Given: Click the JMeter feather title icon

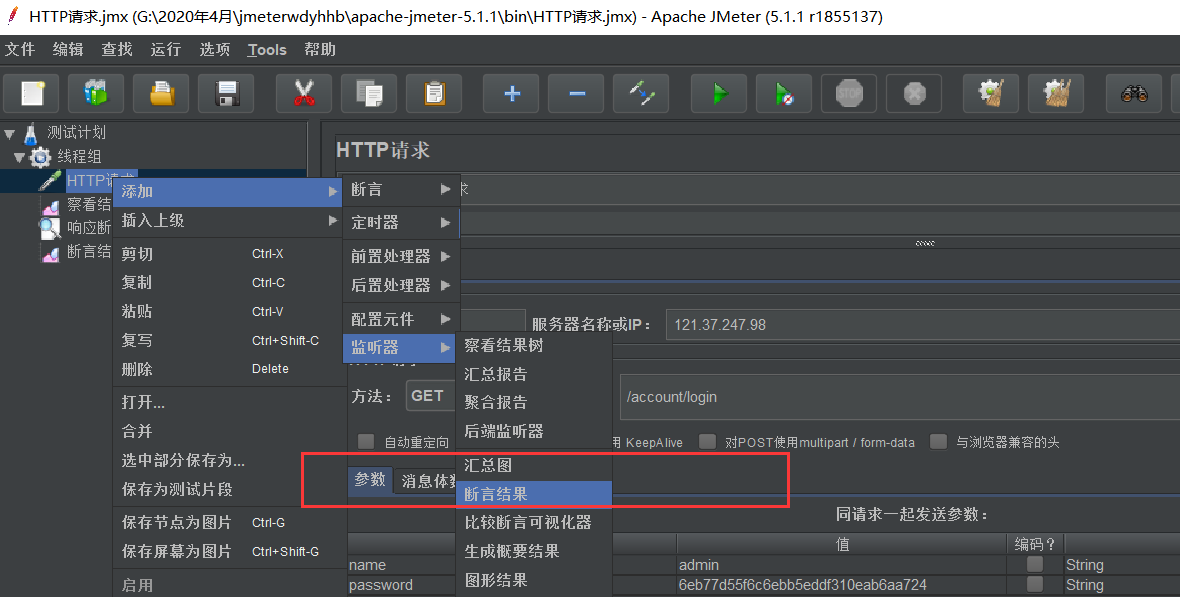Looking at the screenshot, I should click(x=12, y=16).
